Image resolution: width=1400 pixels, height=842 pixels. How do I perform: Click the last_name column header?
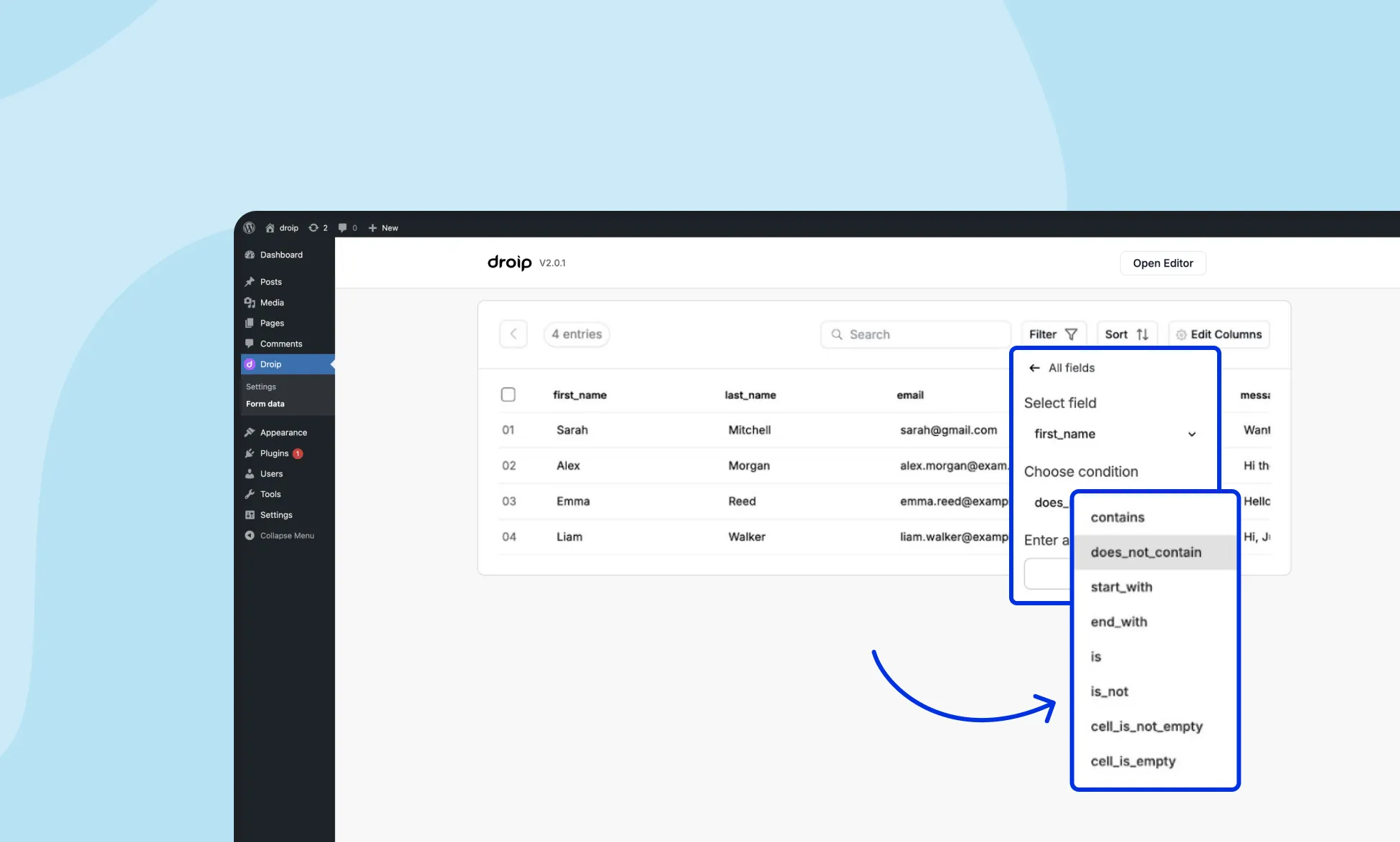click(x=750, y=395)
